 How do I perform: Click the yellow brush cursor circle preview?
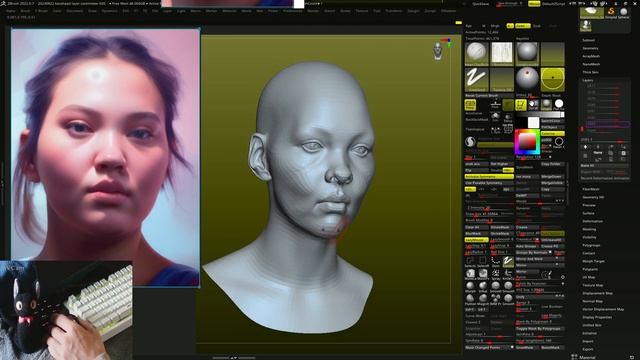553,79
